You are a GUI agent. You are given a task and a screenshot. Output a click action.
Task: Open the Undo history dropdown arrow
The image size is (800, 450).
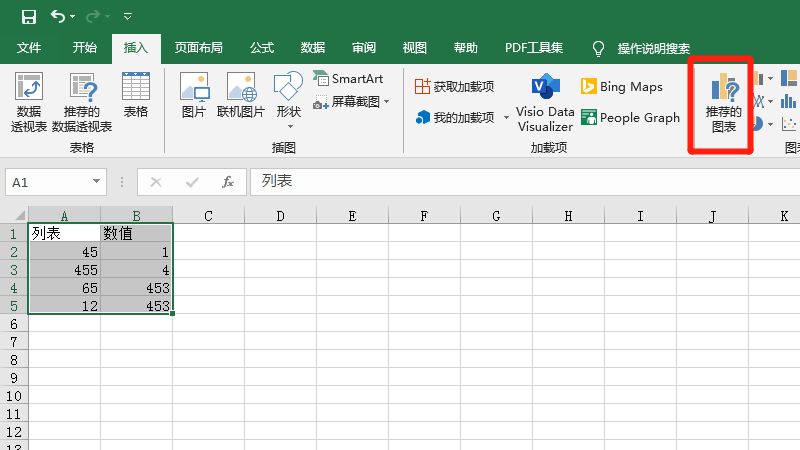coord(72,17)
